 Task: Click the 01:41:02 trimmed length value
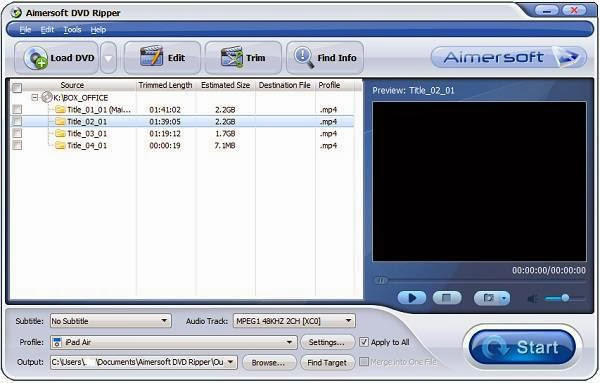165,110
